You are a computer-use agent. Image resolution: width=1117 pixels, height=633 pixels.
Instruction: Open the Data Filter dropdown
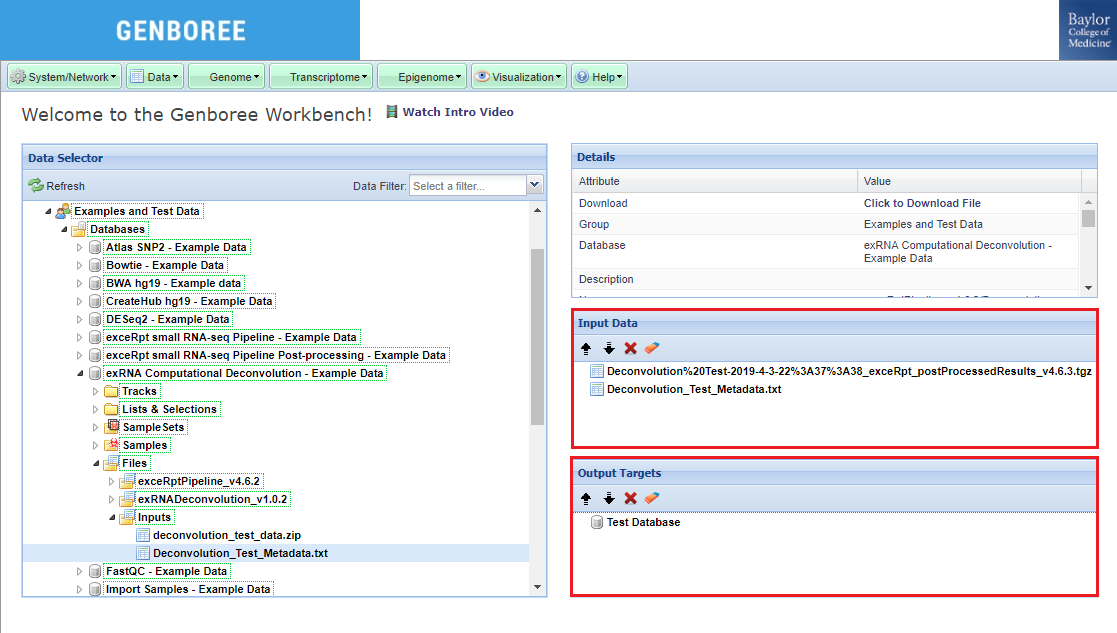[x=534, y=185]
